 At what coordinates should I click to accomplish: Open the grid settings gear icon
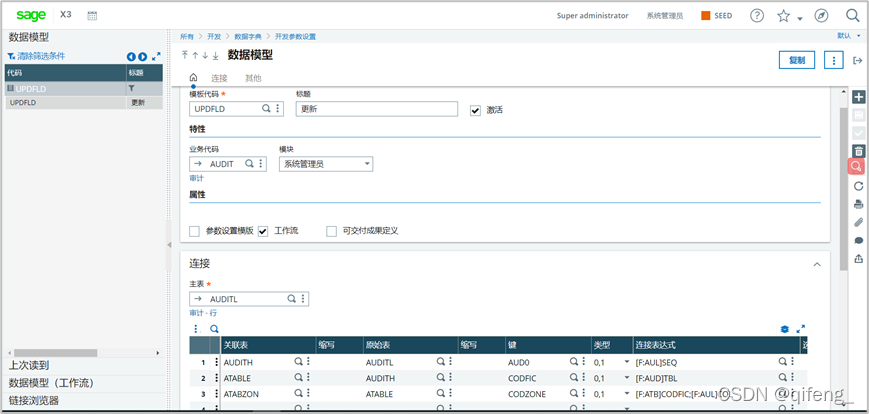coord(785,329)
